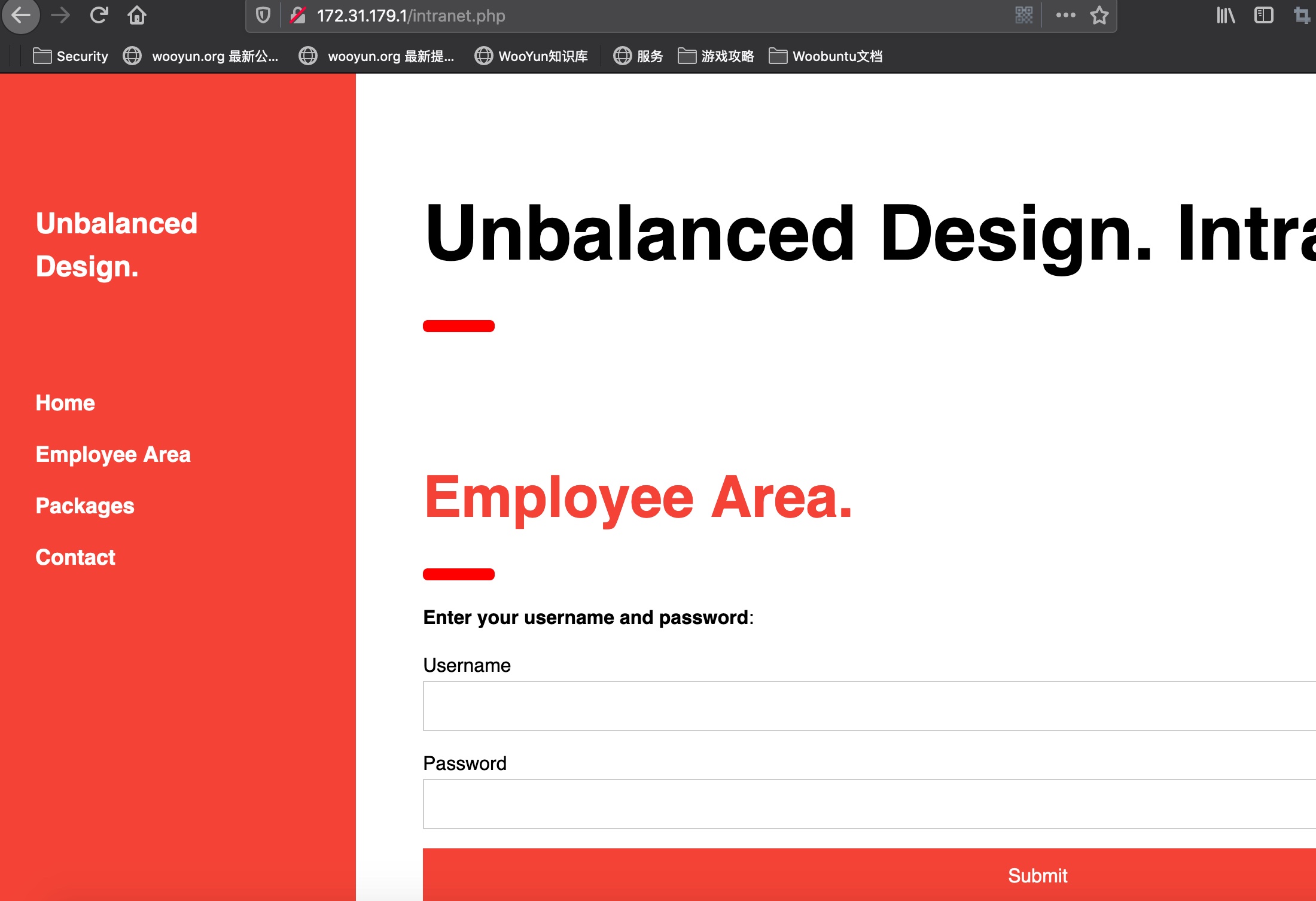The width and height of the screenshot is (1316, 901).
Task: Click the browser back arrow button
Action: click(x=21, y=15)
